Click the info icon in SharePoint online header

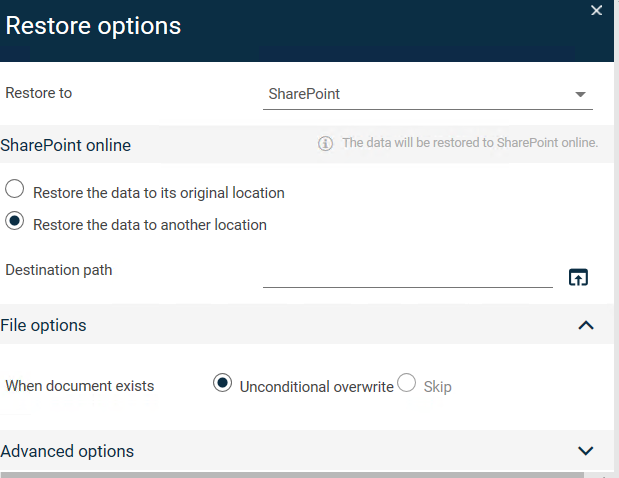pos(325,143)
